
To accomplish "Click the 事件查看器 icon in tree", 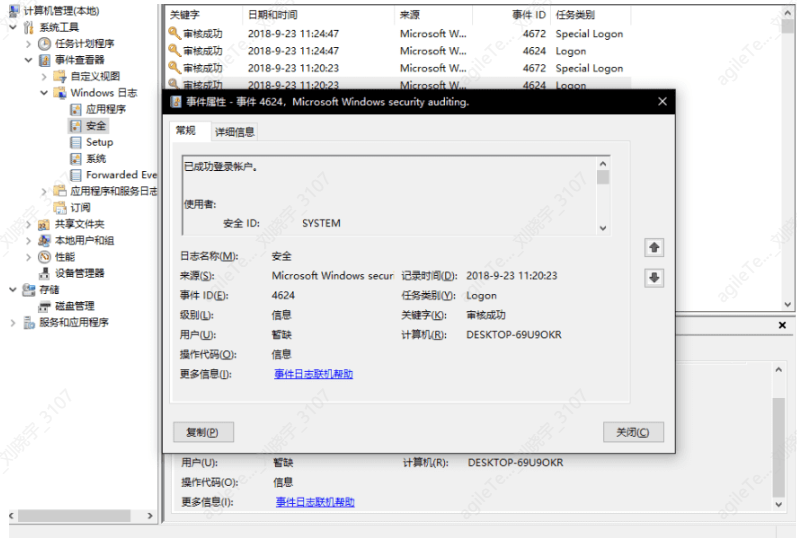I will coord(45,60).
